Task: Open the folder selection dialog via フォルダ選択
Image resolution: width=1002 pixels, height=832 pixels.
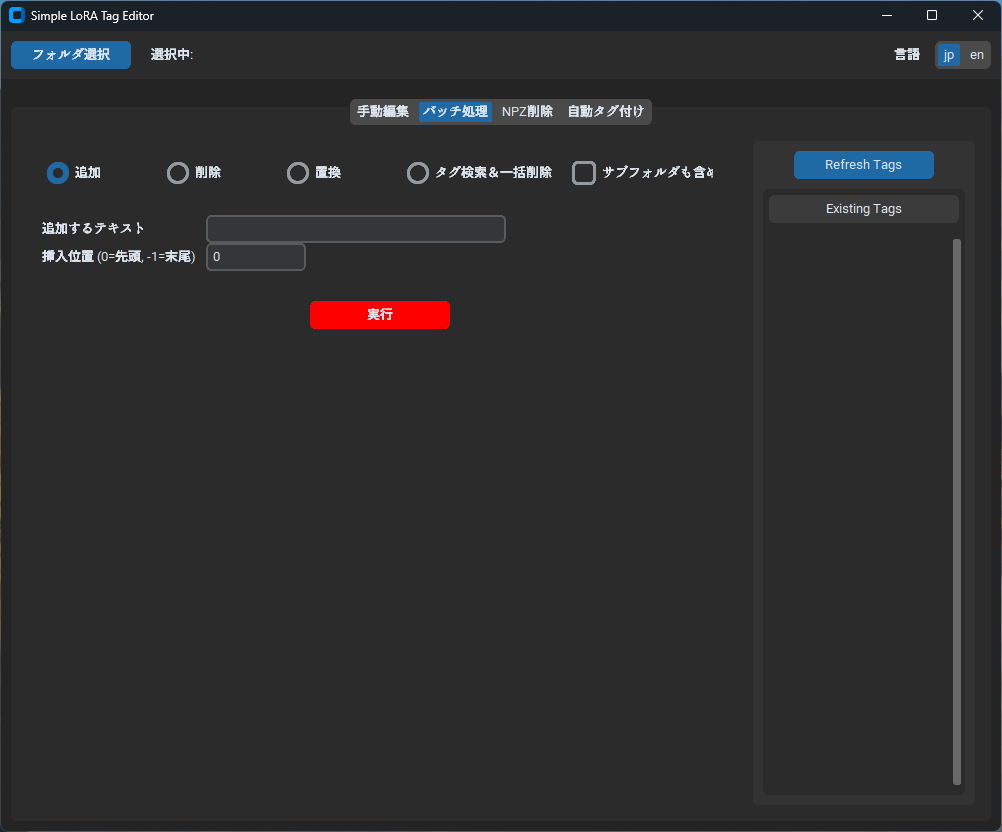Action: click(70, 54)
